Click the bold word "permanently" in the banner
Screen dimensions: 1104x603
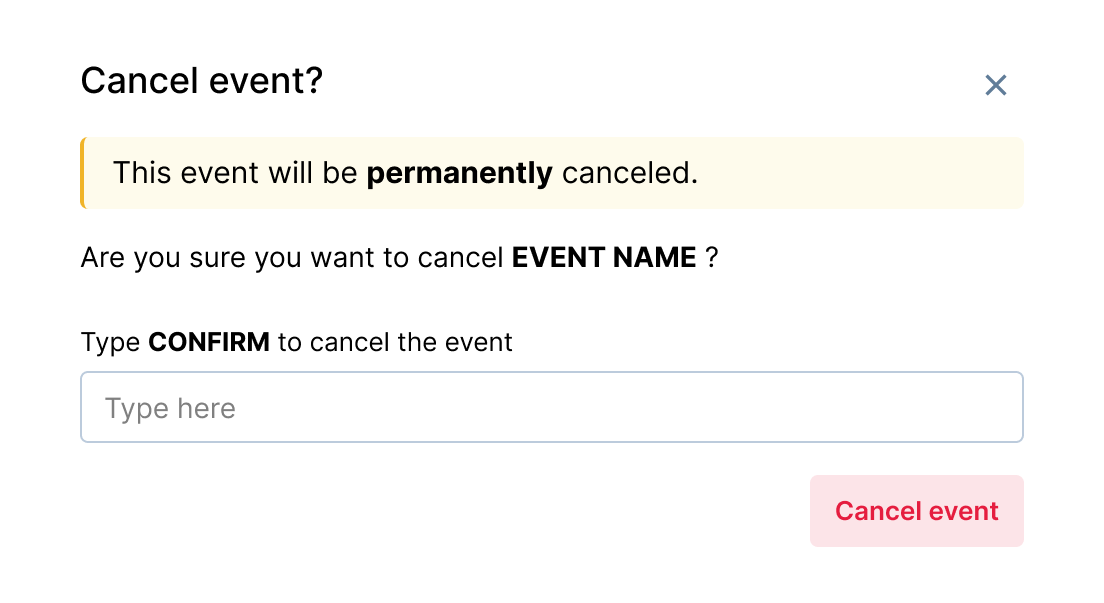coord(459,173)
